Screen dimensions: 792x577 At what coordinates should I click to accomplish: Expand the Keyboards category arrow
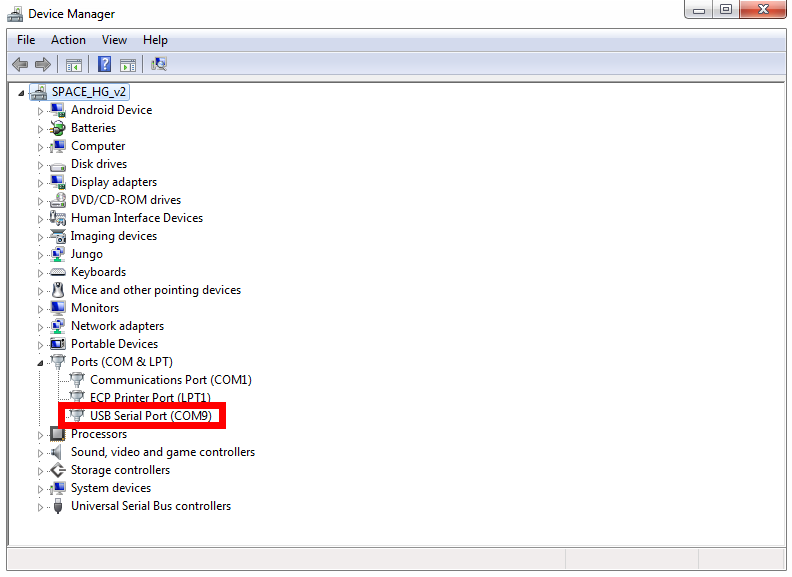tap(40, 273)
